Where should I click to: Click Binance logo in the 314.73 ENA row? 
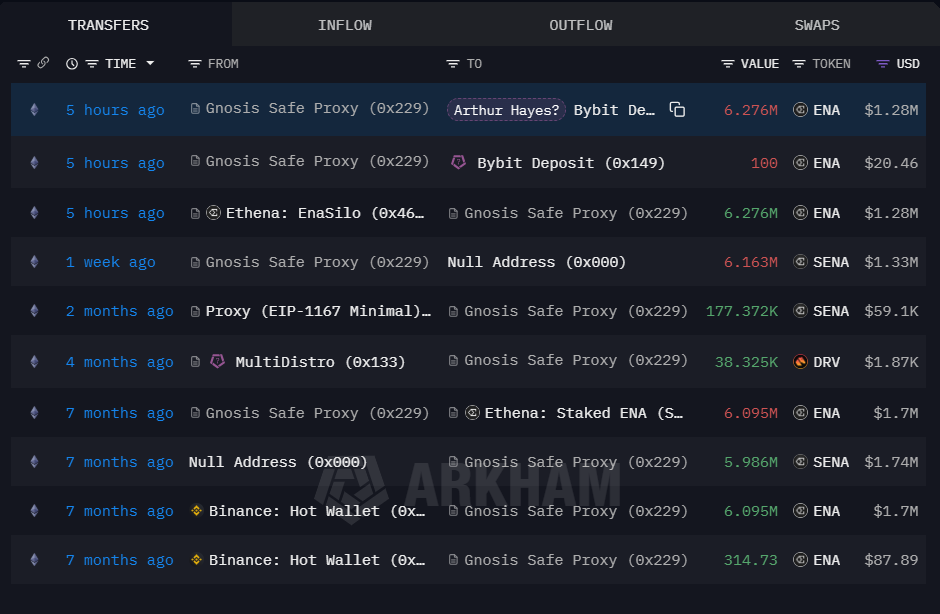196,559
